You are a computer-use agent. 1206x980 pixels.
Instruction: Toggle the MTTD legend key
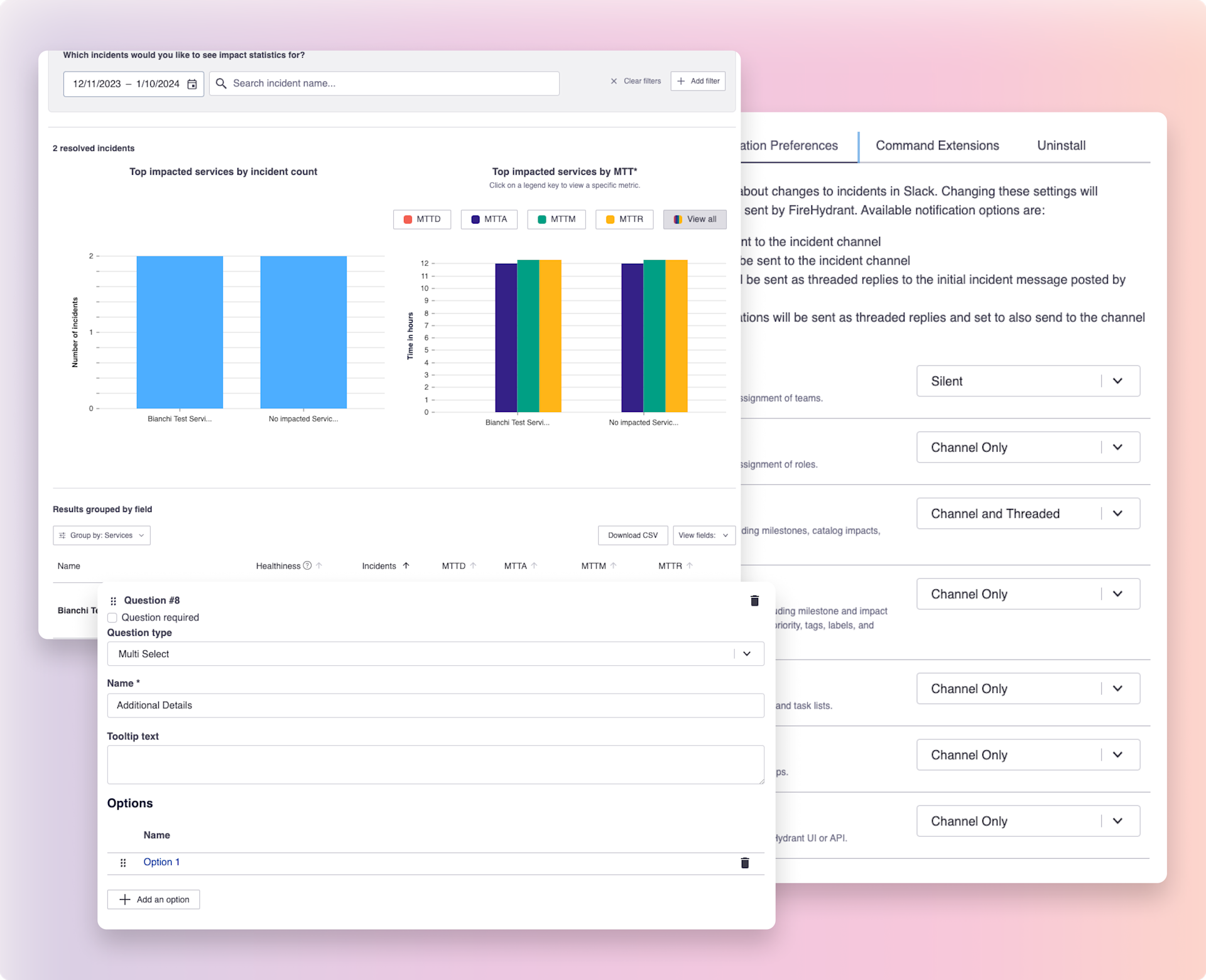(422, 219)
